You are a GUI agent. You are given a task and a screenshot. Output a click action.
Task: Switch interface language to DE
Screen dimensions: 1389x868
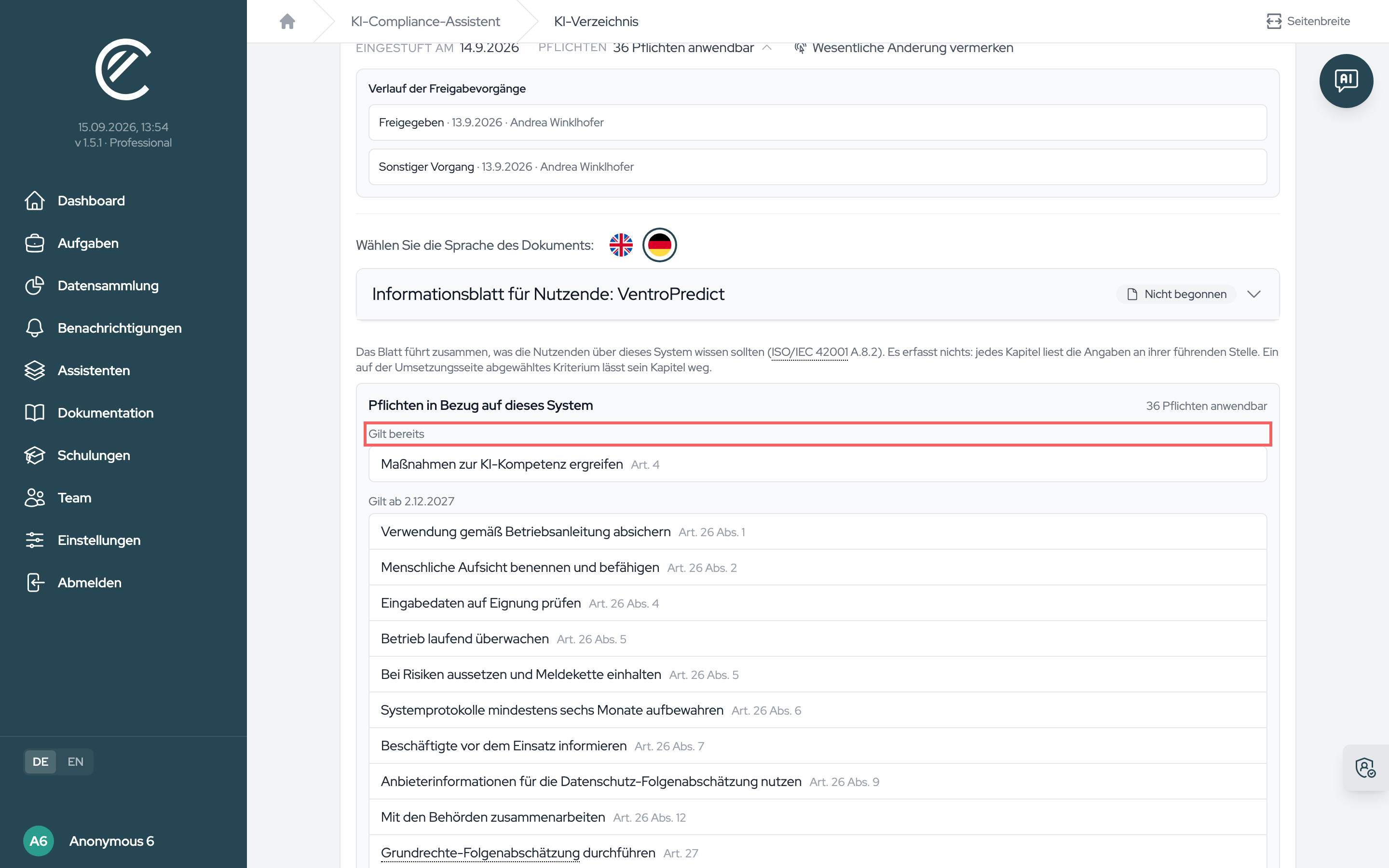(40, 762)
